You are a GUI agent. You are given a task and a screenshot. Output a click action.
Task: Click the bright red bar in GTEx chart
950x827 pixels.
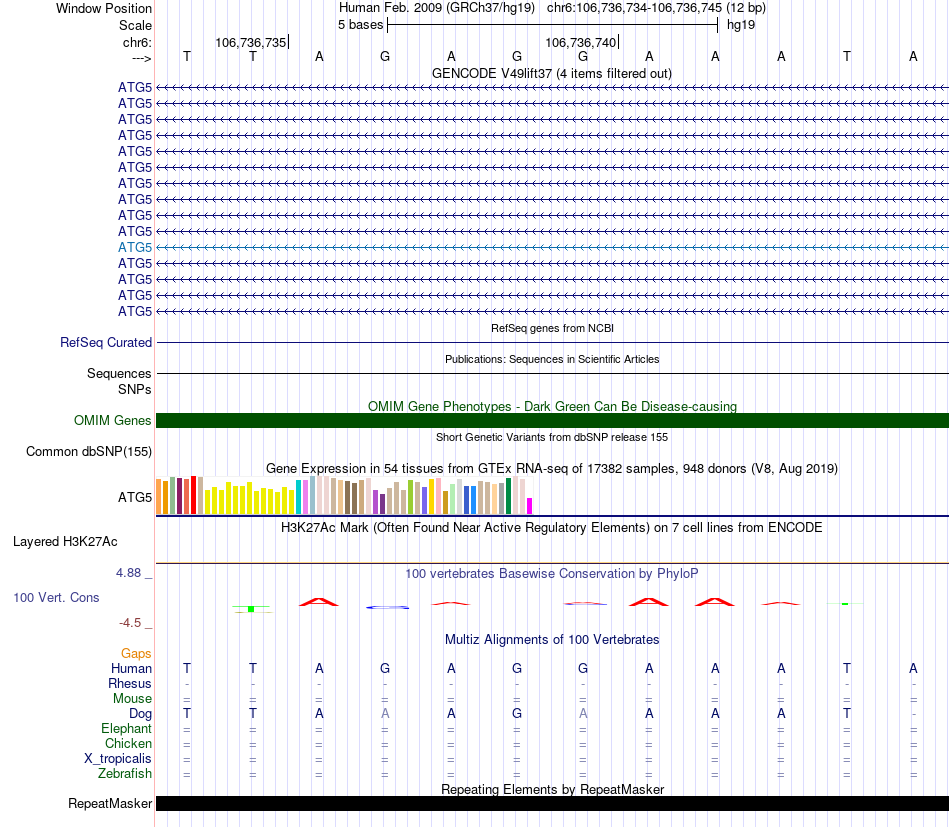pyautogui.click(x=193, y=495)
